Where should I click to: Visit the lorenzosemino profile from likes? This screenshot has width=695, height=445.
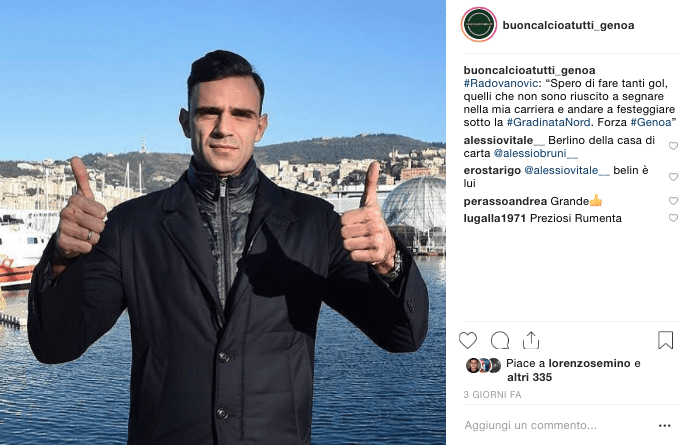click(590, 363)
